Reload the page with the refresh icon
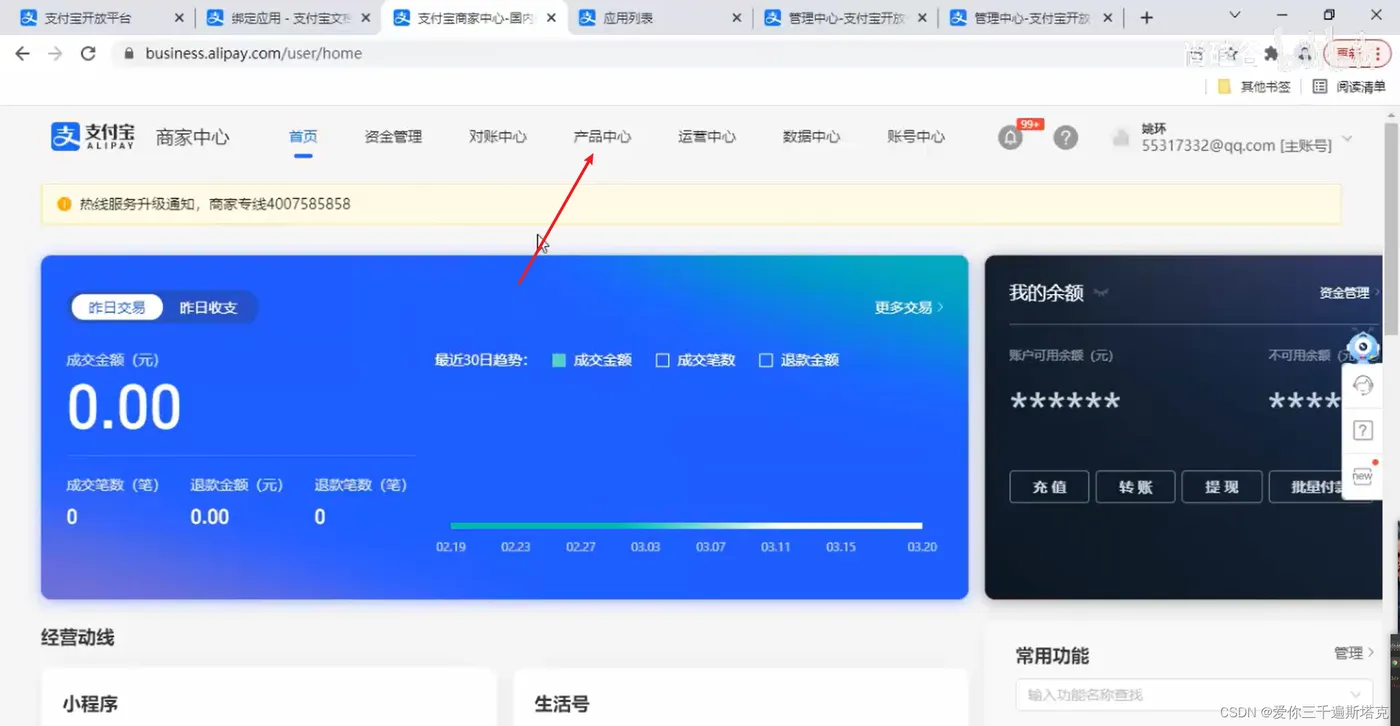 [88, 53]
